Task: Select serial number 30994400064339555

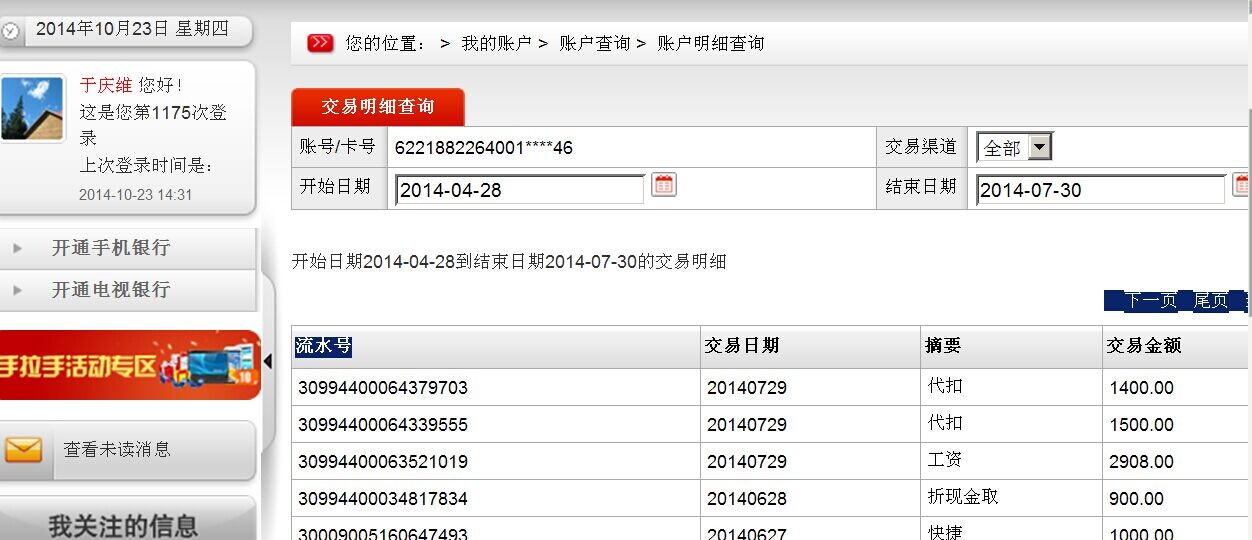Action: [x=383, y=425]
